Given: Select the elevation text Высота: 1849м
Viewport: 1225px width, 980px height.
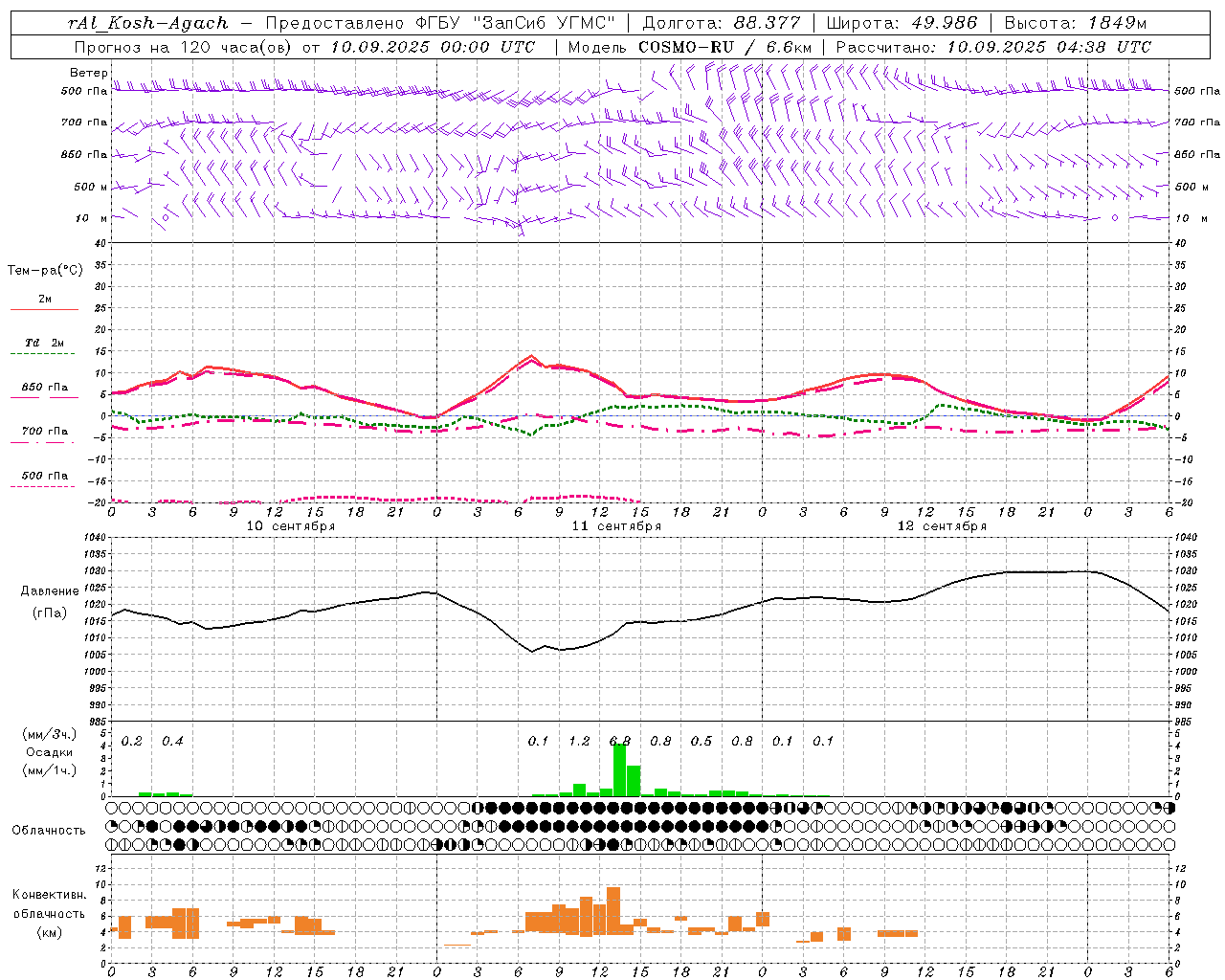Looking at the screenshot, I should [1076, 23].
